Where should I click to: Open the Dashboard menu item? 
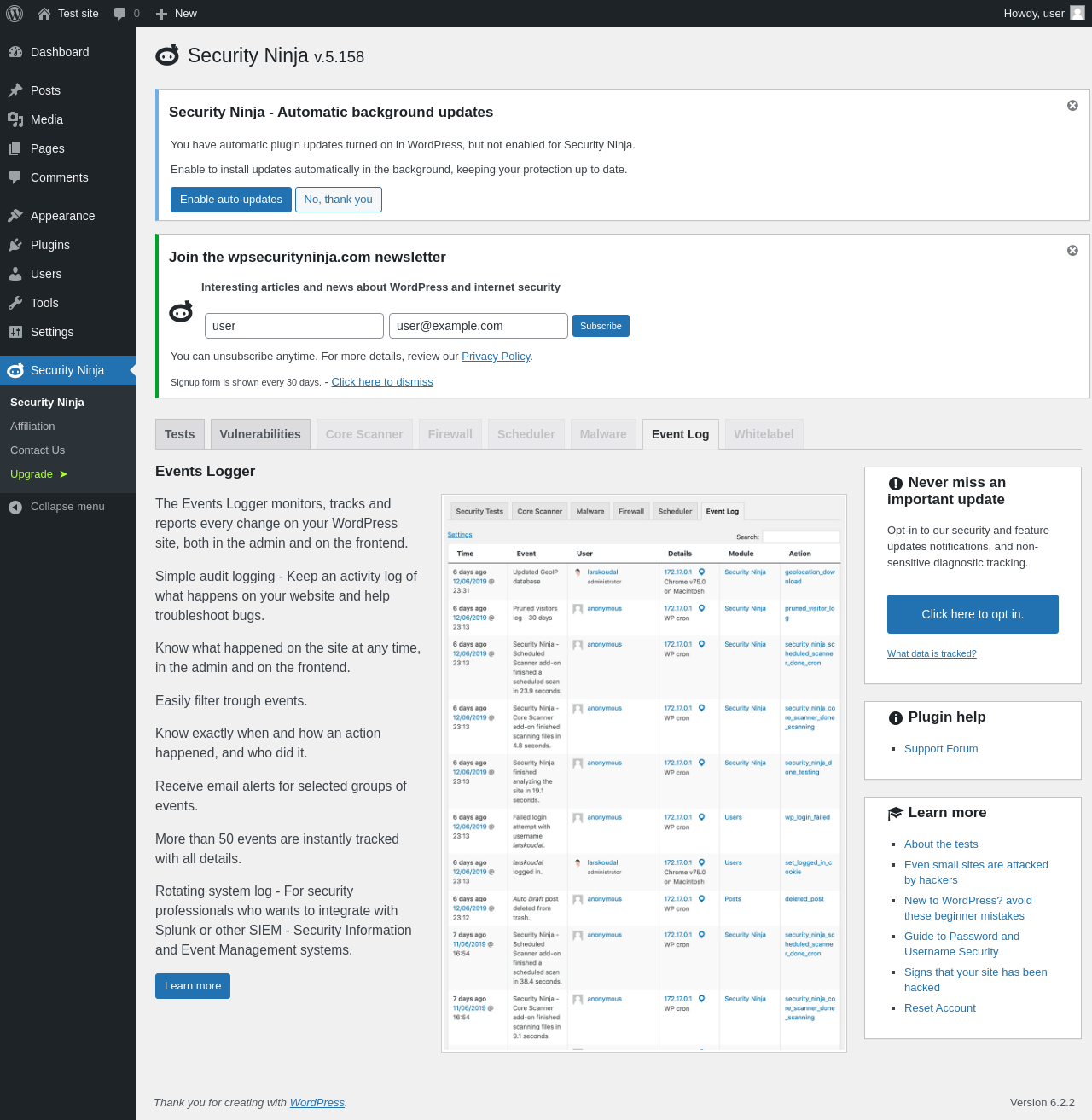pos(68,52)
